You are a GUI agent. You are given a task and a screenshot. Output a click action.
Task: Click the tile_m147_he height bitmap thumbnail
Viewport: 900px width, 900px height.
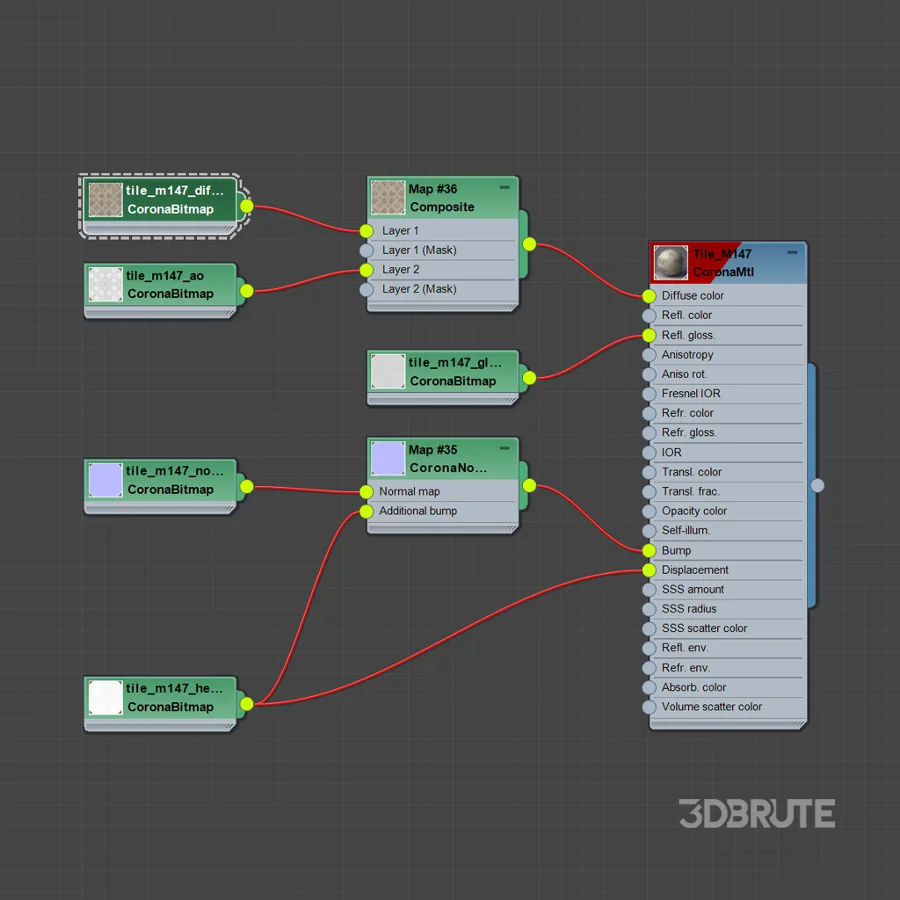[x=106, y=697]
